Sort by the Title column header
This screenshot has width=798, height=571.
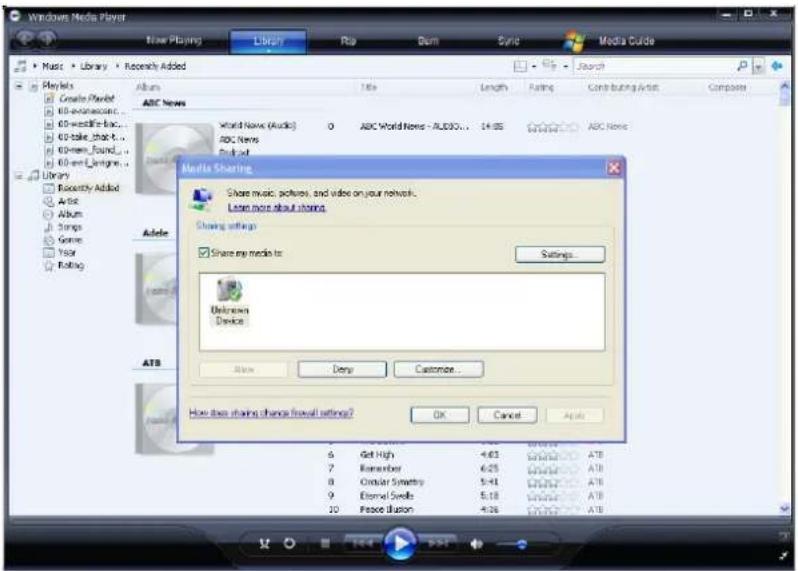[368, 88]
